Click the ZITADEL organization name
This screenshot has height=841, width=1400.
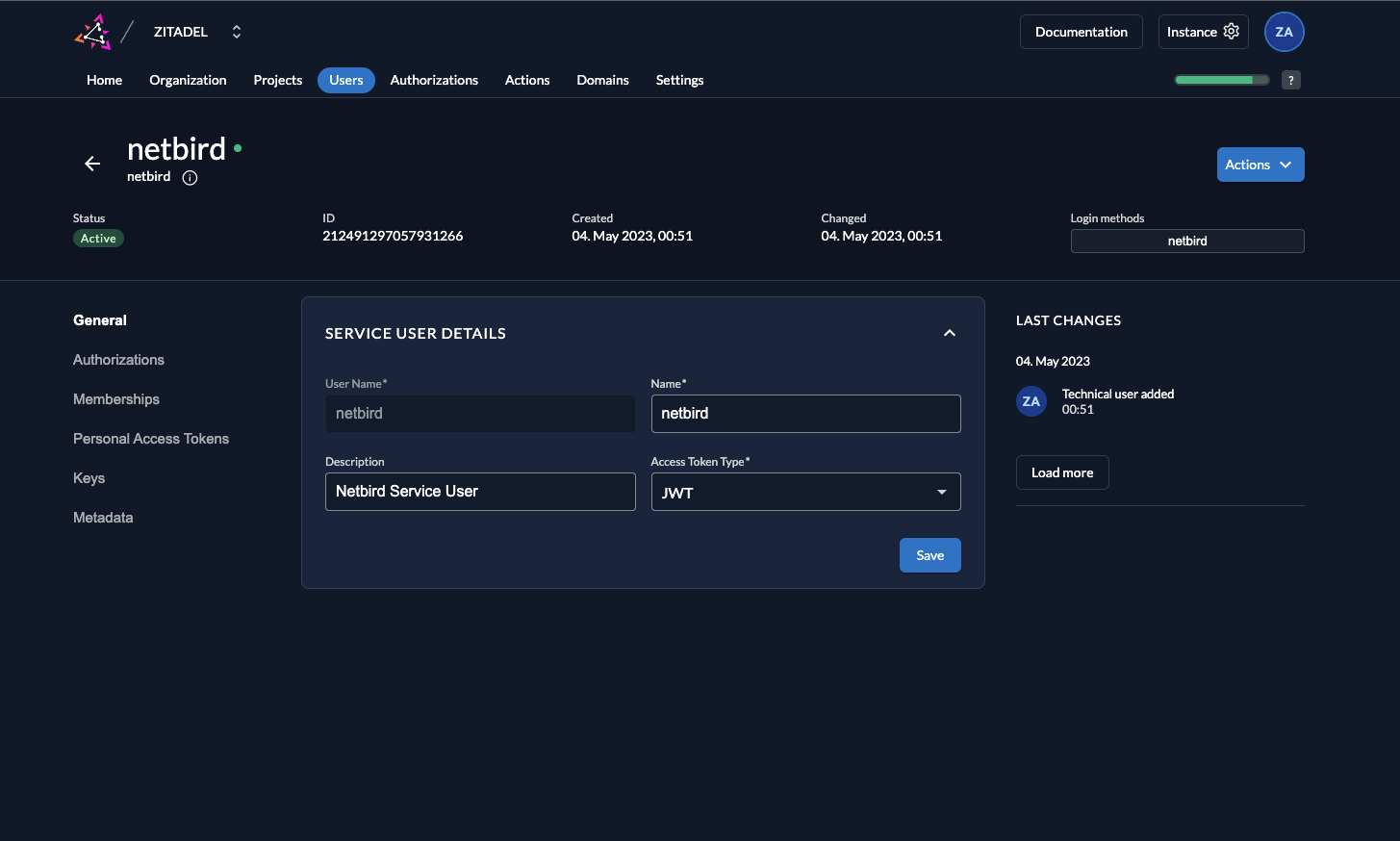click(181, 32)
